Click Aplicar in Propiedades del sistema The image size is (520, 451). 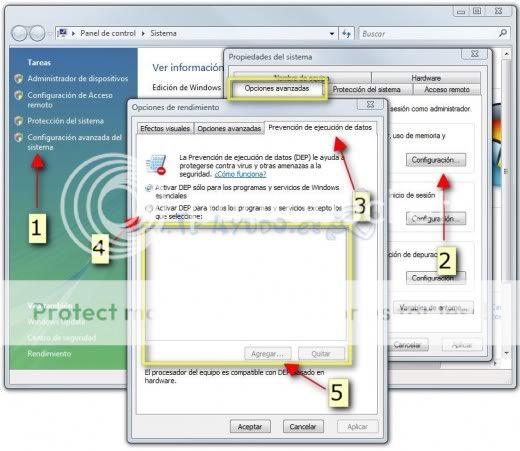coord(462,345)
